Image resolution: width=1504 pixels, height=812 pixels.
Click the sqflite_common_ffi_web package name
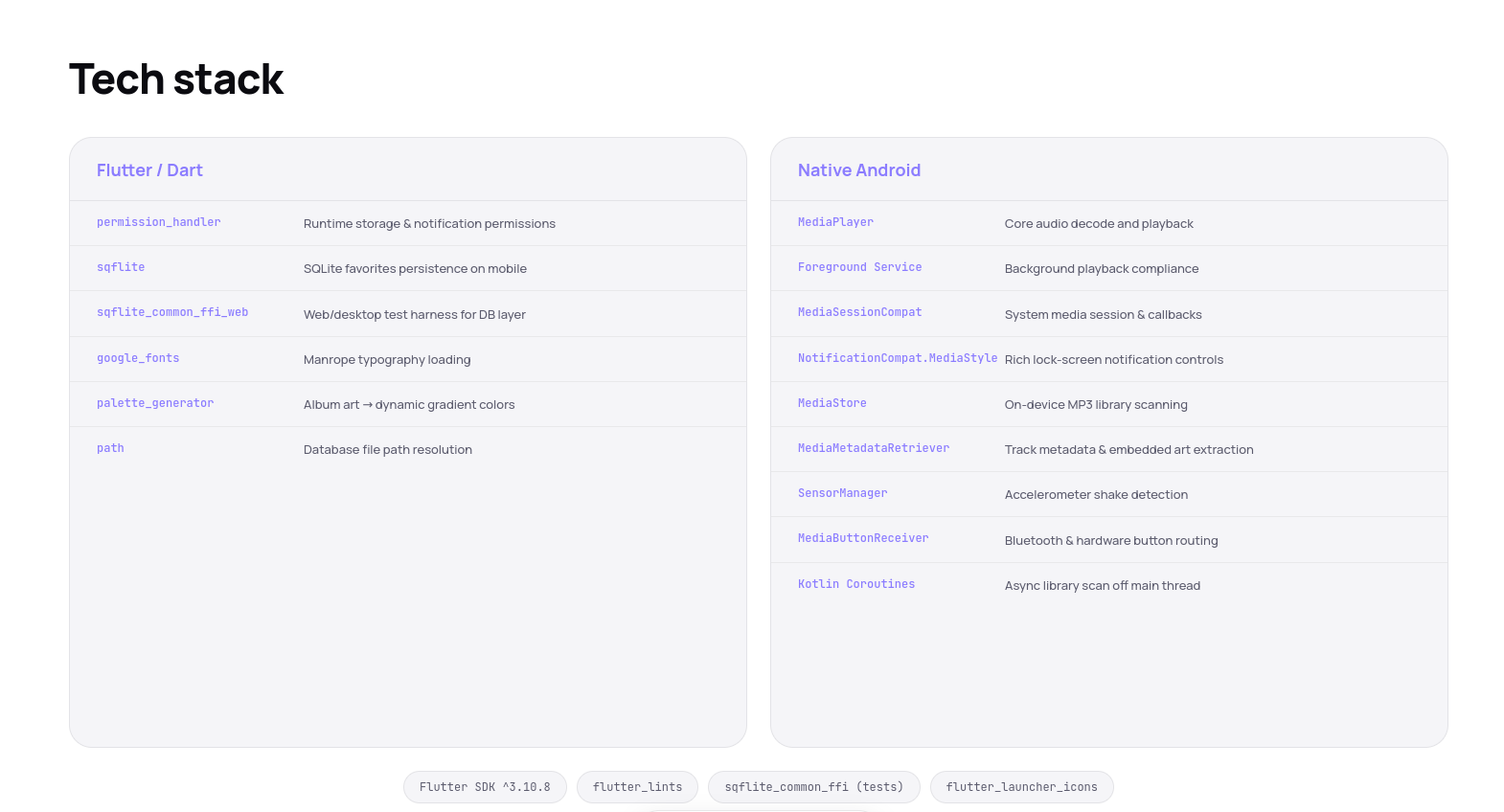click(x=172, y=312)
